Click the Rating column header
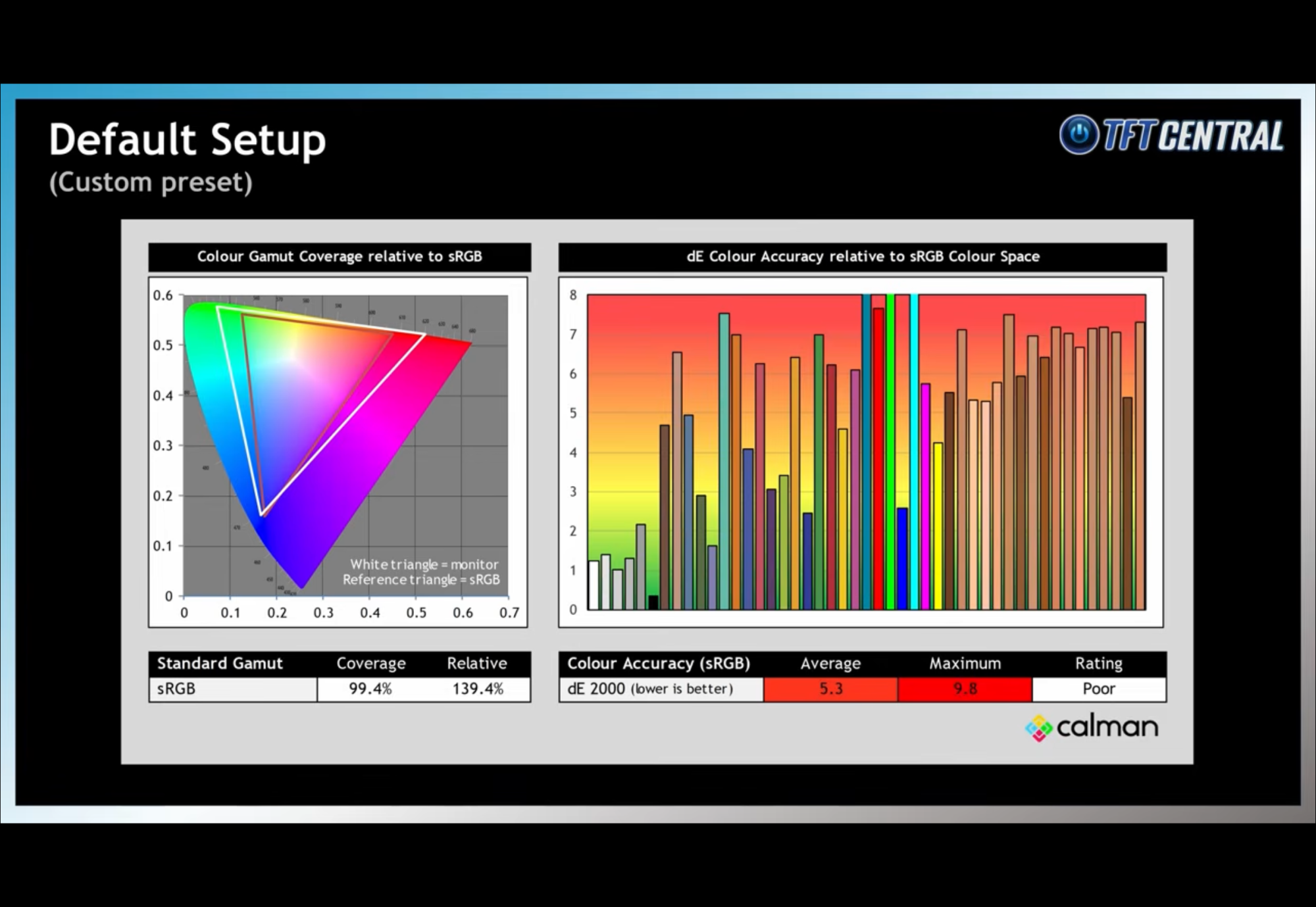Viewport: 1316px width, 907px height. point(1099,663)
